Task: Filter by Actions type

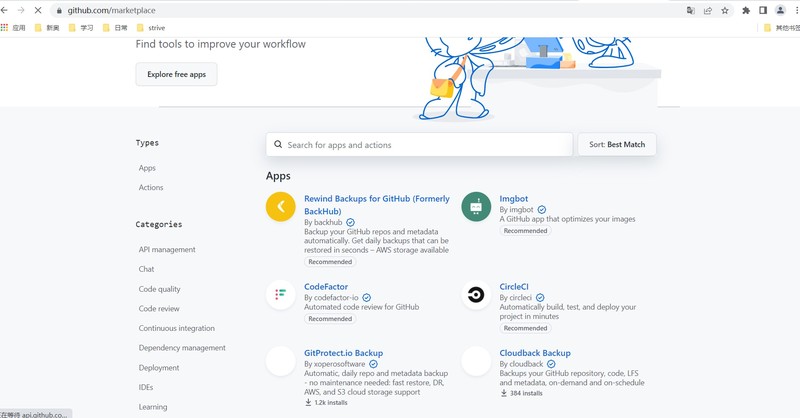Action: pos(151,187)
